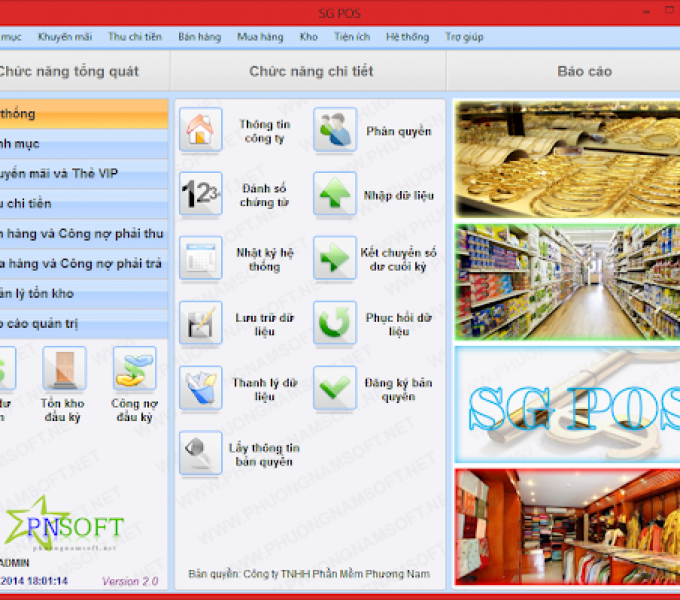Click the Công nợ đầu kỳ label
The height and width of the screenshot is (600, 680).
click(x=134, y=410)
